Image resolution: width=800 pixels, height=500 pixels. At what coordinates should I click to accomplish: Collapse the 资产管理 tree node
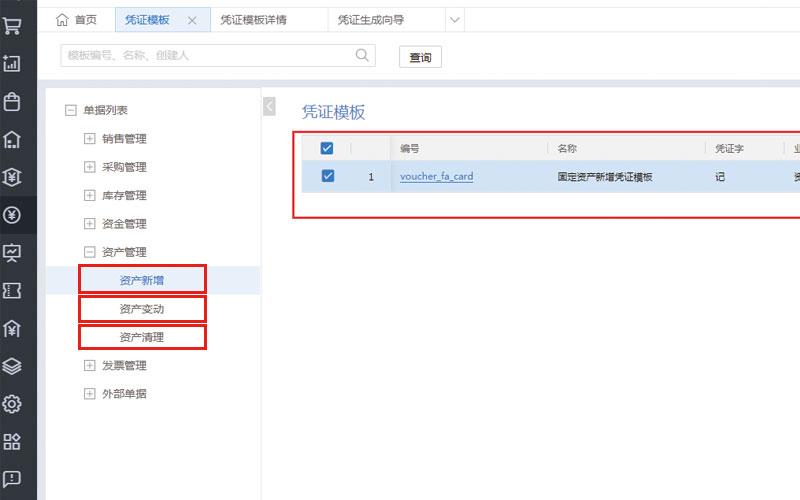90,252
